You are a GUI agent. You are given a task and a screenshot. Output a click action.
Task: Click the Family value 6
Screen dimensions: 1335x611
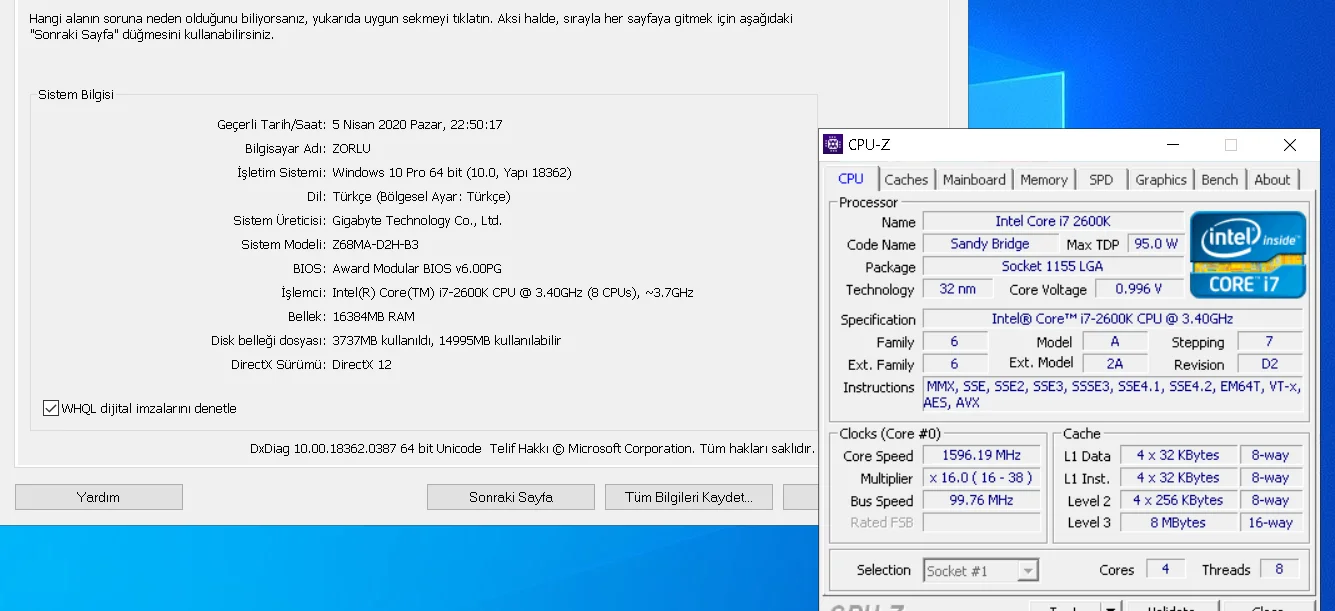coord(955,342)
